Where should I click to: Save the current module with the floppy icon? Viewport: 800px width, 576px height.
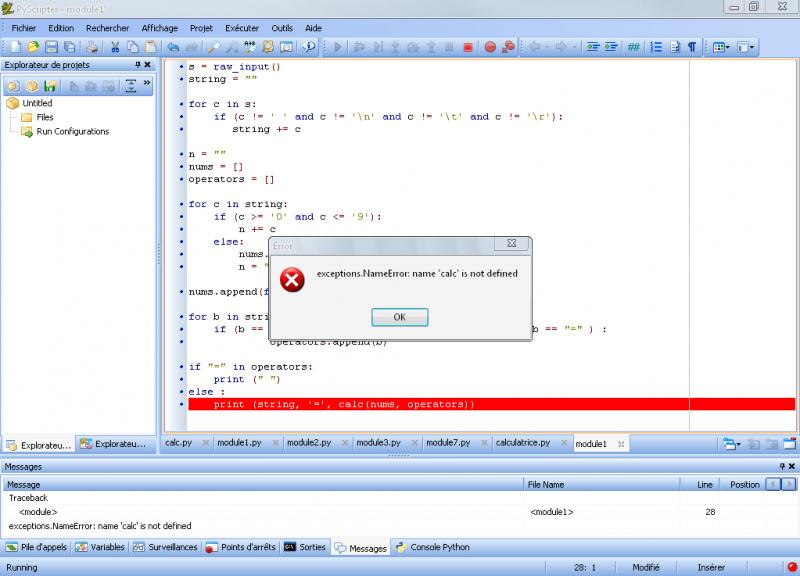51,47
